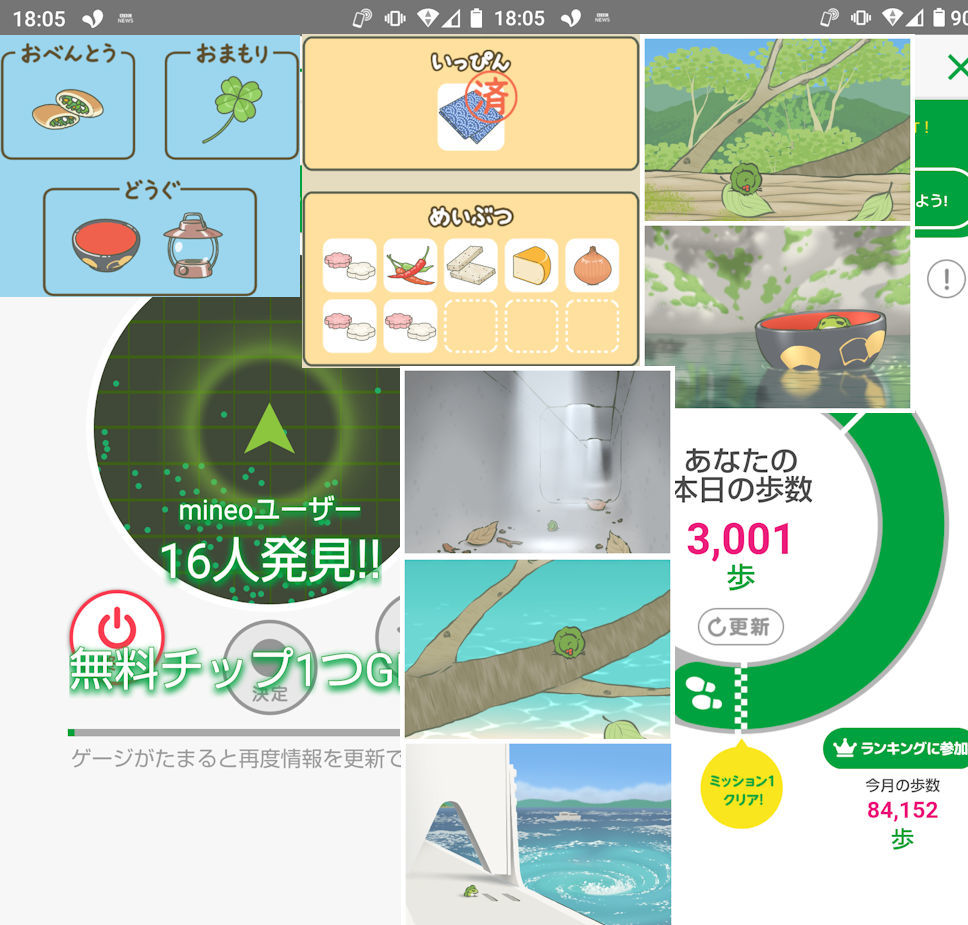Tap the mineoユーザー label

click(x=270, y=510)
